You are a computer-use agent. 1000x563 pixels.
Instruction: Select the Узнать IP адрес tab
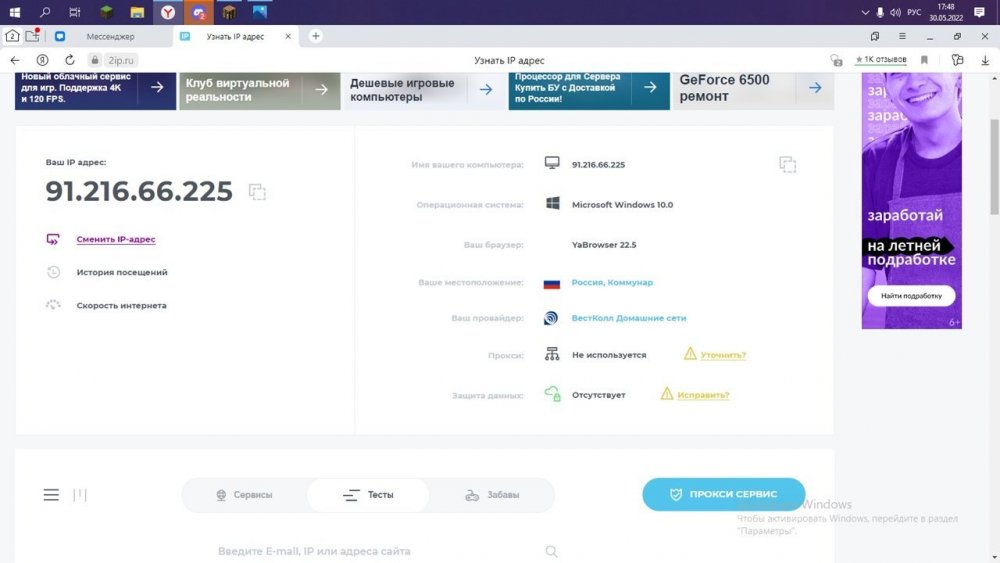(235, 36)
